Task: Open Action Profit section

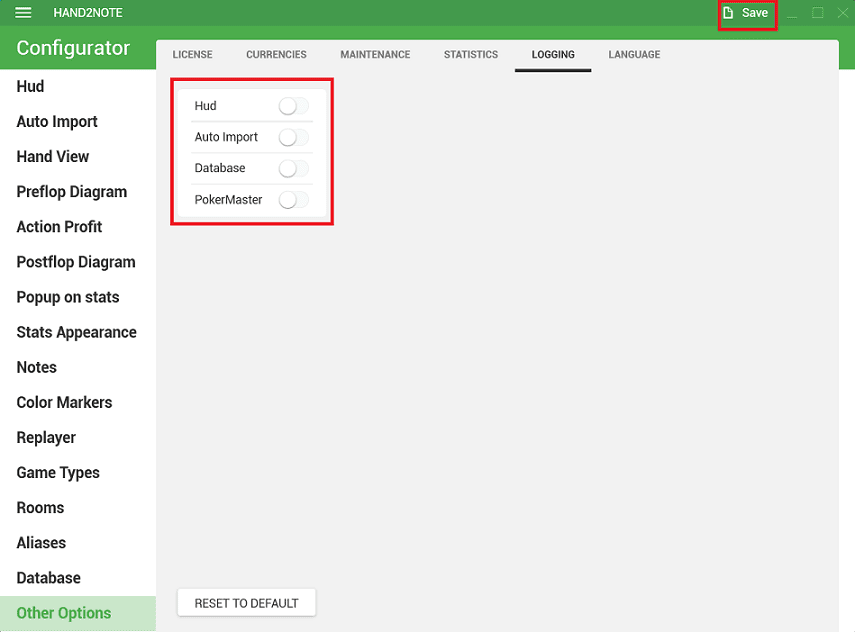Action: tap(78, 227)
